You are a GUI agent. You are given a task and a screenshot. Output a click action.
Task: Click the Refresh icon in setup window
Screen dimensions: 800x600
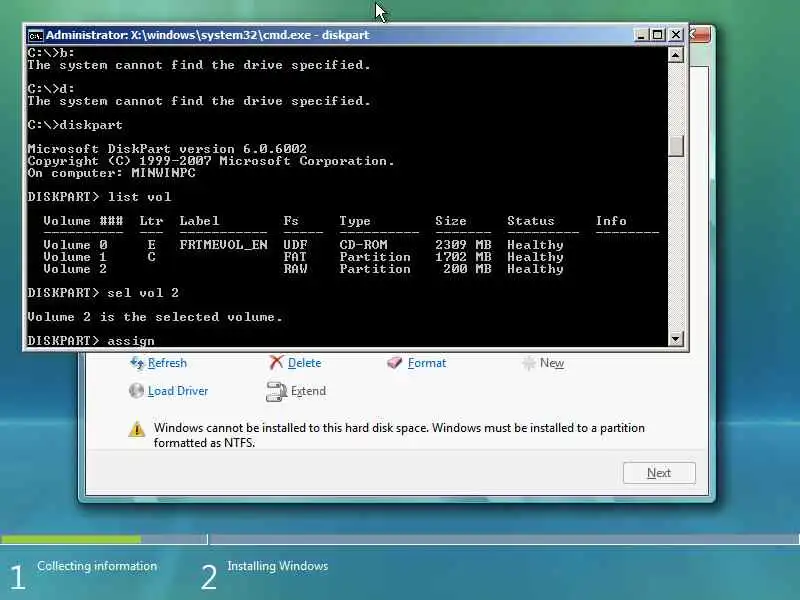pos(137,363)
